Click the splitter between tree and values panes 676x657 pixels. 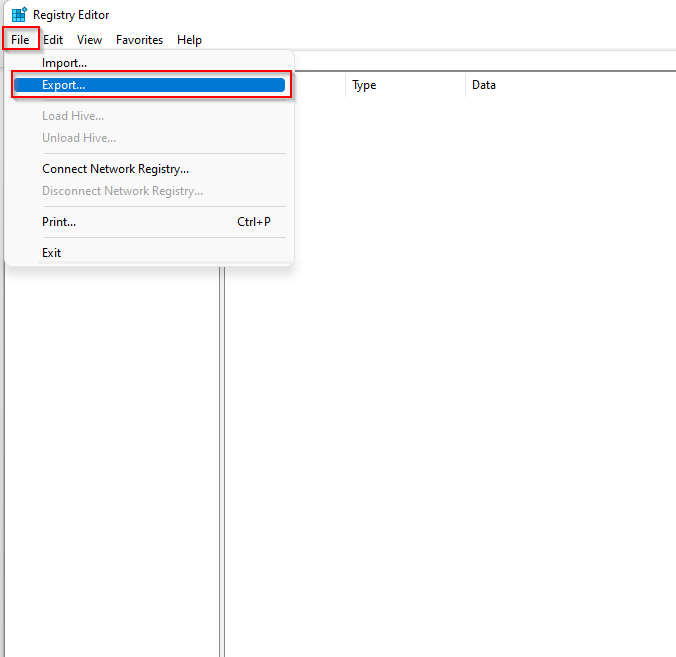point(222,450)
